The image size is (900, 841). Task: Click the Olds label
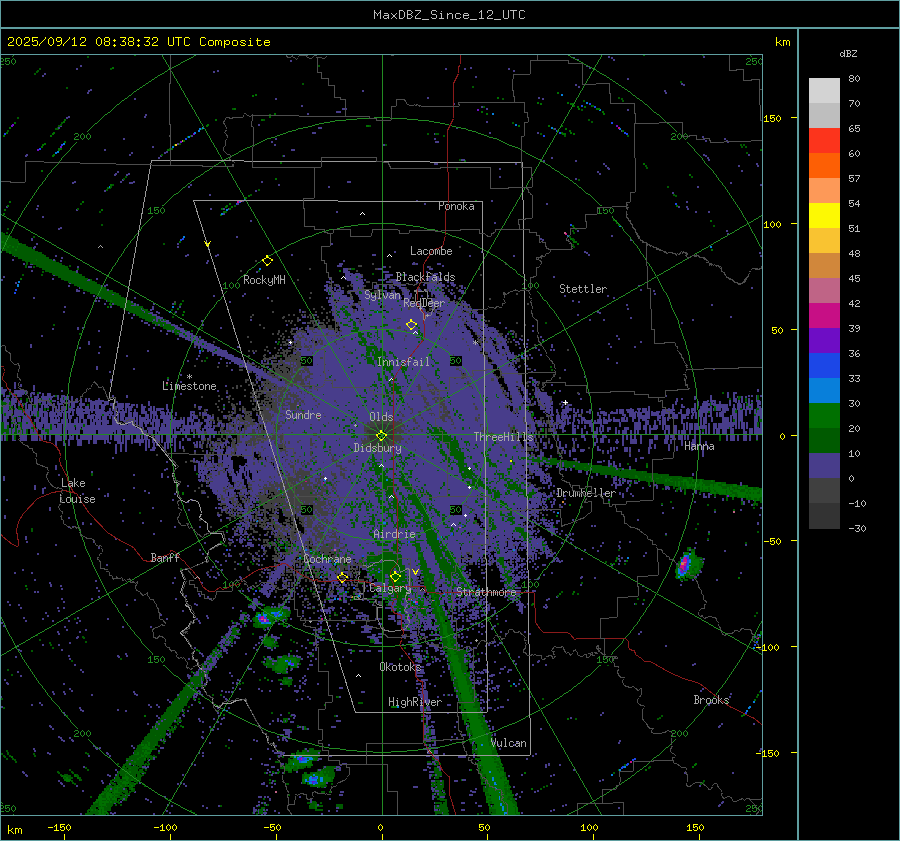381,417
